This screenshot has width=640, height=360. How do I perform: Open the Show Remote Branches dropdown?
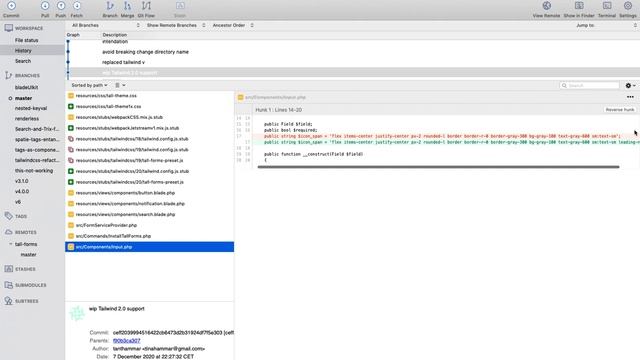coord(176,25)
